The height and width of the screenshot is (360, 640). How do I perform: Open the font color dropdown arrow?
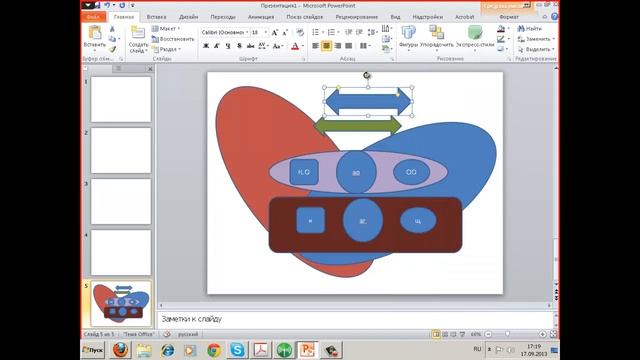303,46
